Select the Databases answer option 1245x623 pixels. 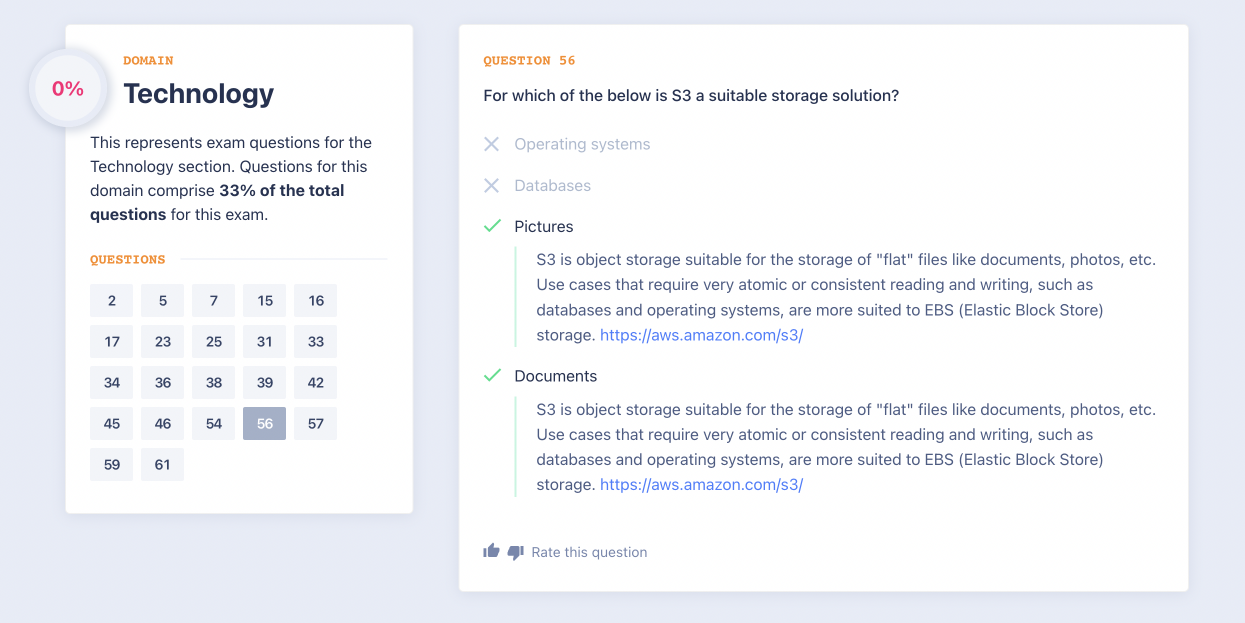click(x=552, y=185)
